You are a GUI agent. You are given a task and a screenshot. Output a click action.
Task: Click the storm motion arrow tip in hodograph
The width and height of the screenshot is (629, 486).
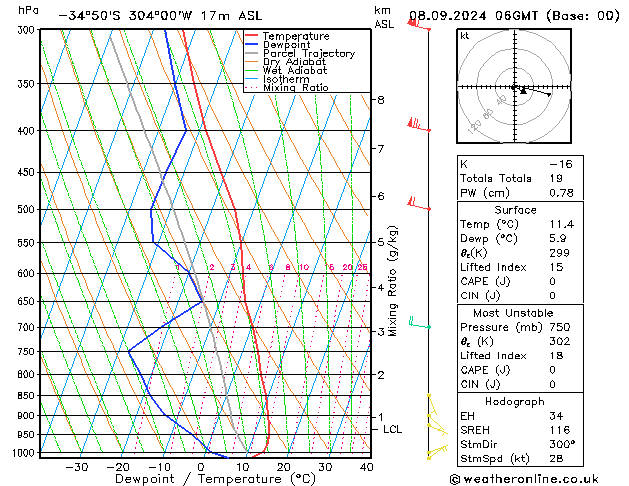(x=550, y=95)
